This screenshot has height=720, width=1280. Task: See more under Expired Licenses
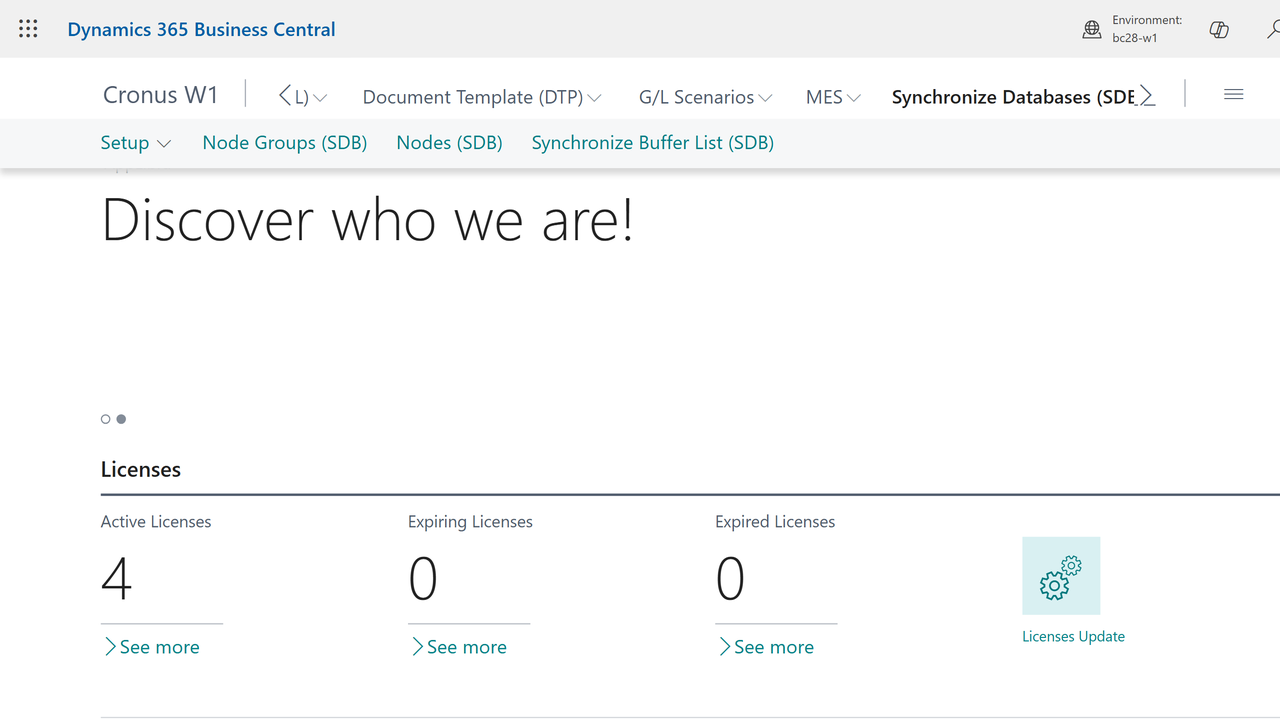pos(765,647)
